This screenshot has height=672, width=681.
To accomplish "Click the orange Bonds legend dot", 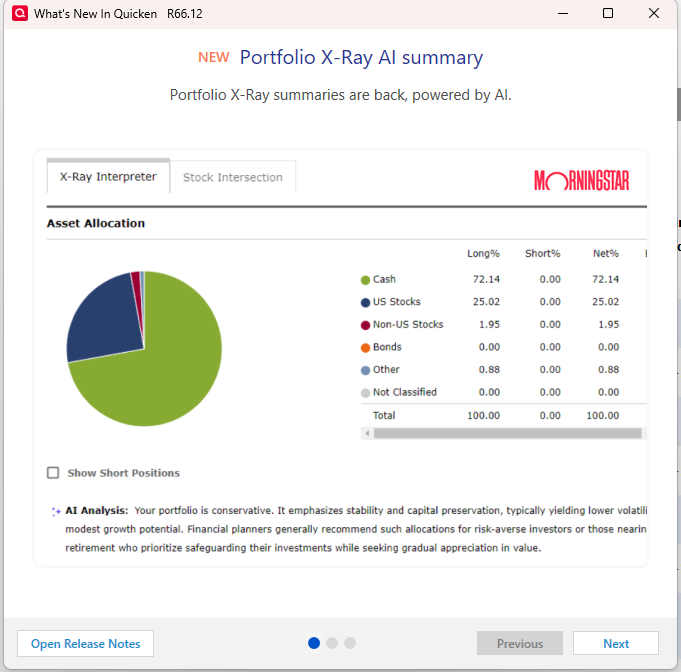I will 365,348.
